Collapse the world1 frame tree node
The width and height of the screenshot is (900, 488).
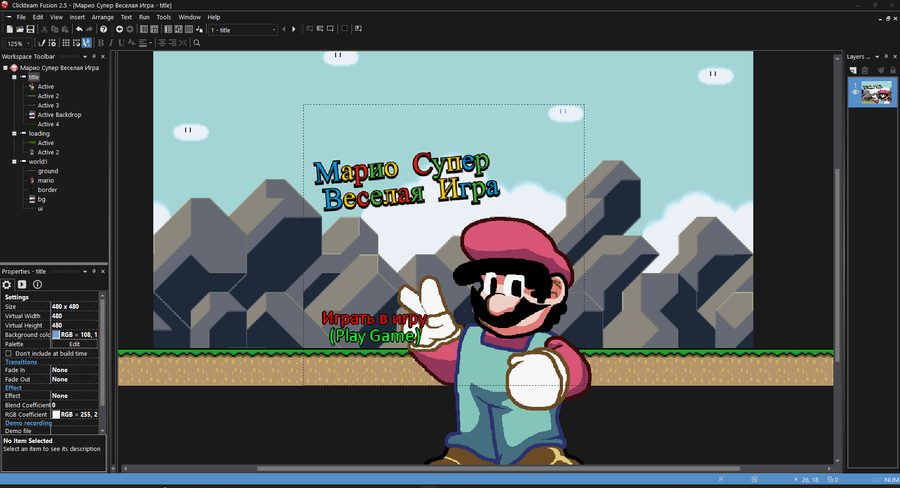coord(14,161)
